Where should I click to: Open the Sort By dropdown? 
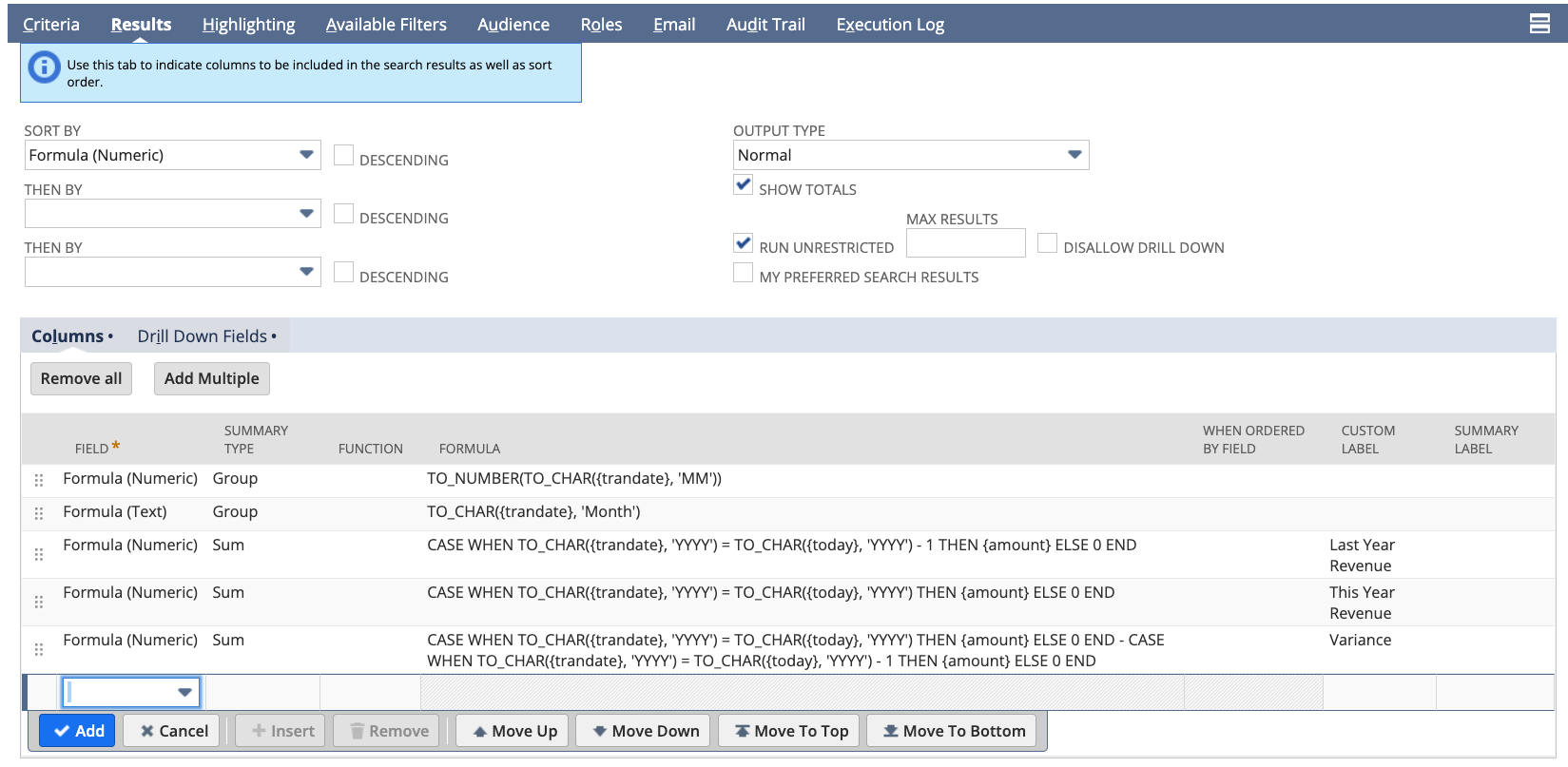pyautogui.click(x=172, y=155)
